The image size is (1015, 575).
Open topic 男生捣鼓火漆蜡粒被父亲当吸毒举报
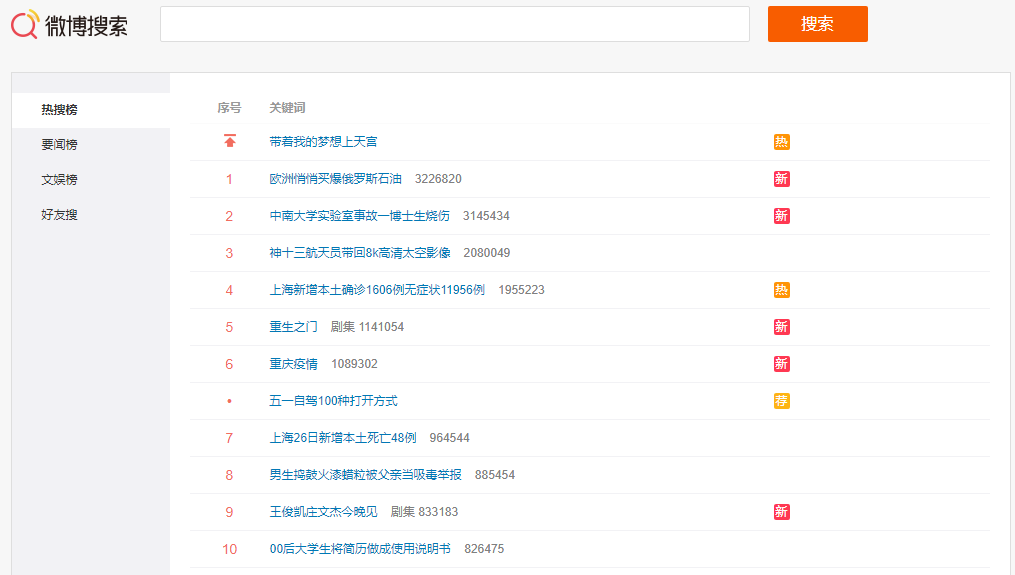pos(365,475)
